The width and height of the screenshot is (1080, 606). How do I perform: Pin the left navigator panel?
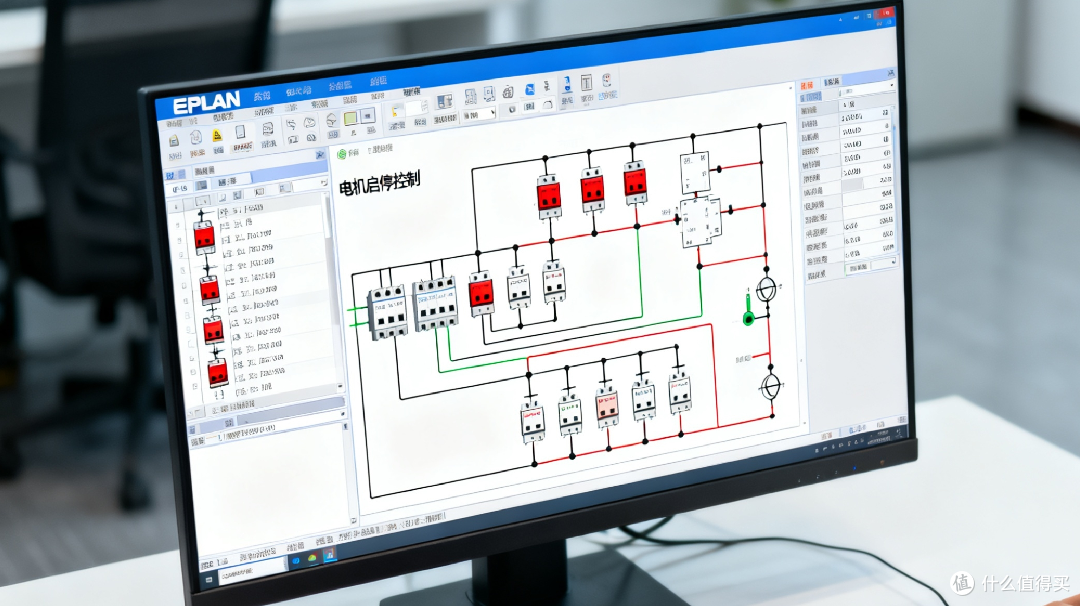tap(320, 155)
